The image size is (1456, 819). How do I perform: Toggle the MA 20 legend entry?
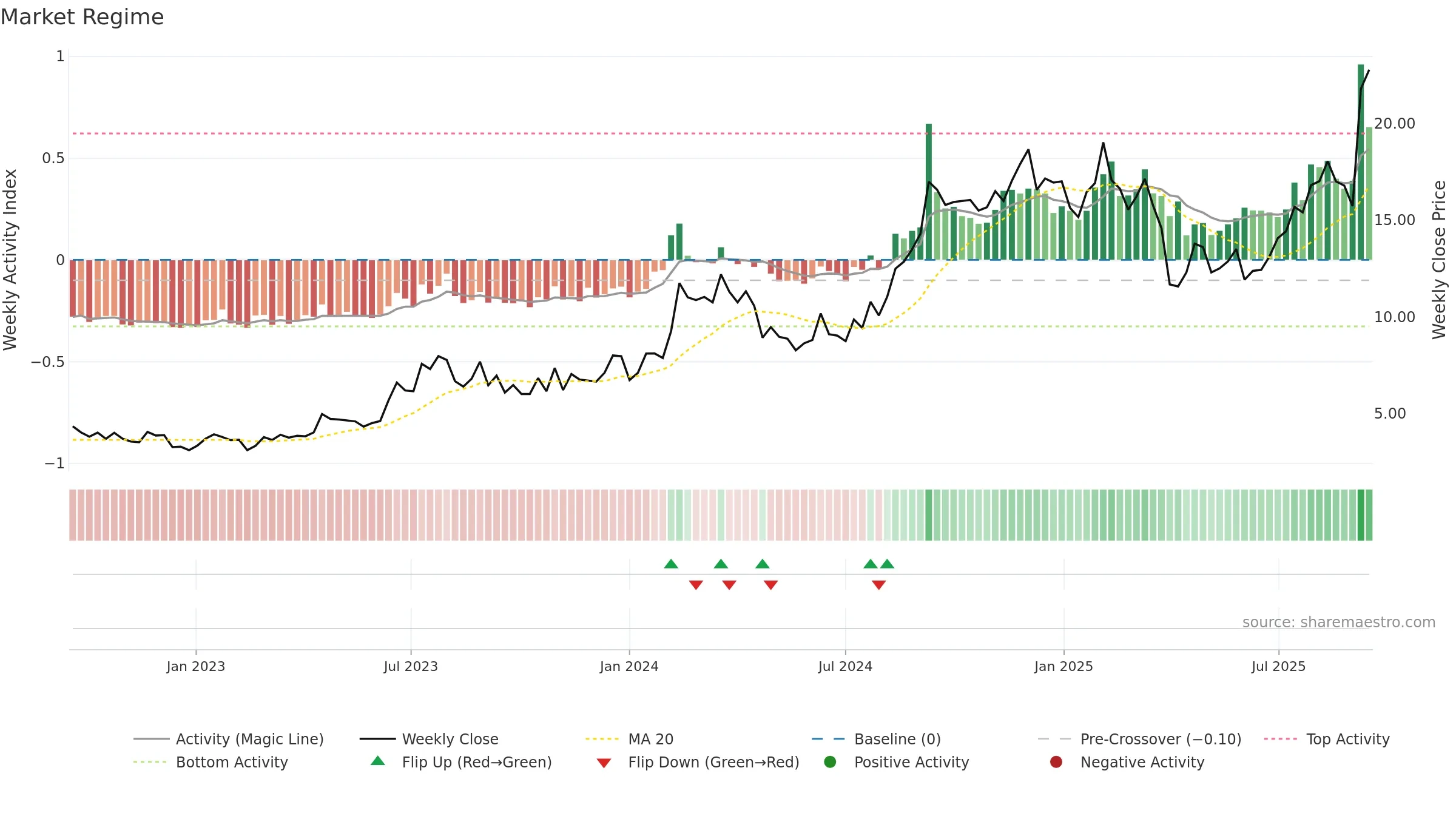[629, 739]
